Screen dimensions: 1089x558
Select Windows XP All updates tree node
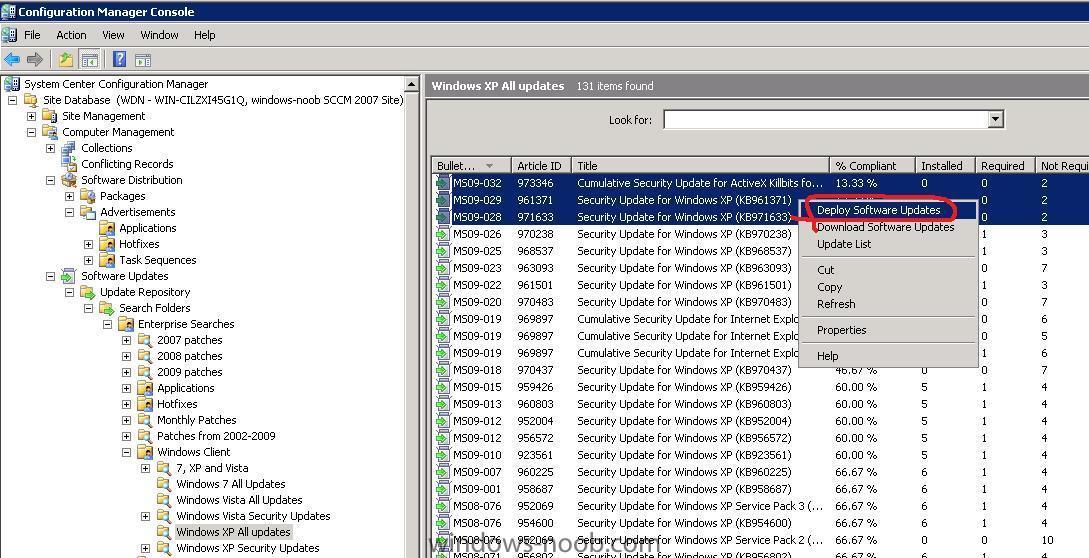pos(233,532)
